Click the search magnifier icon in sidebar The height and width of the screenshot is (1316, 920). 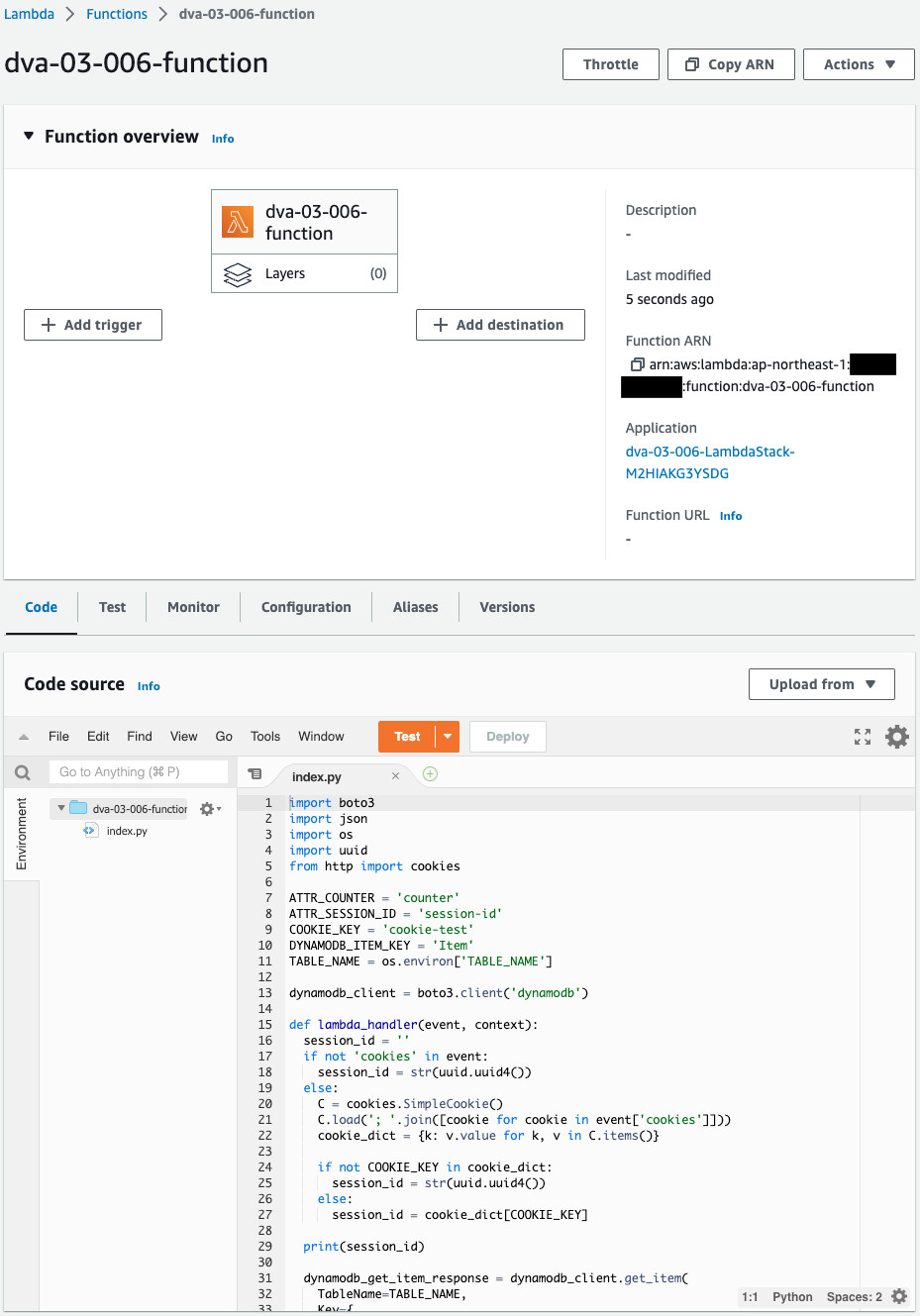click(23, 772)
